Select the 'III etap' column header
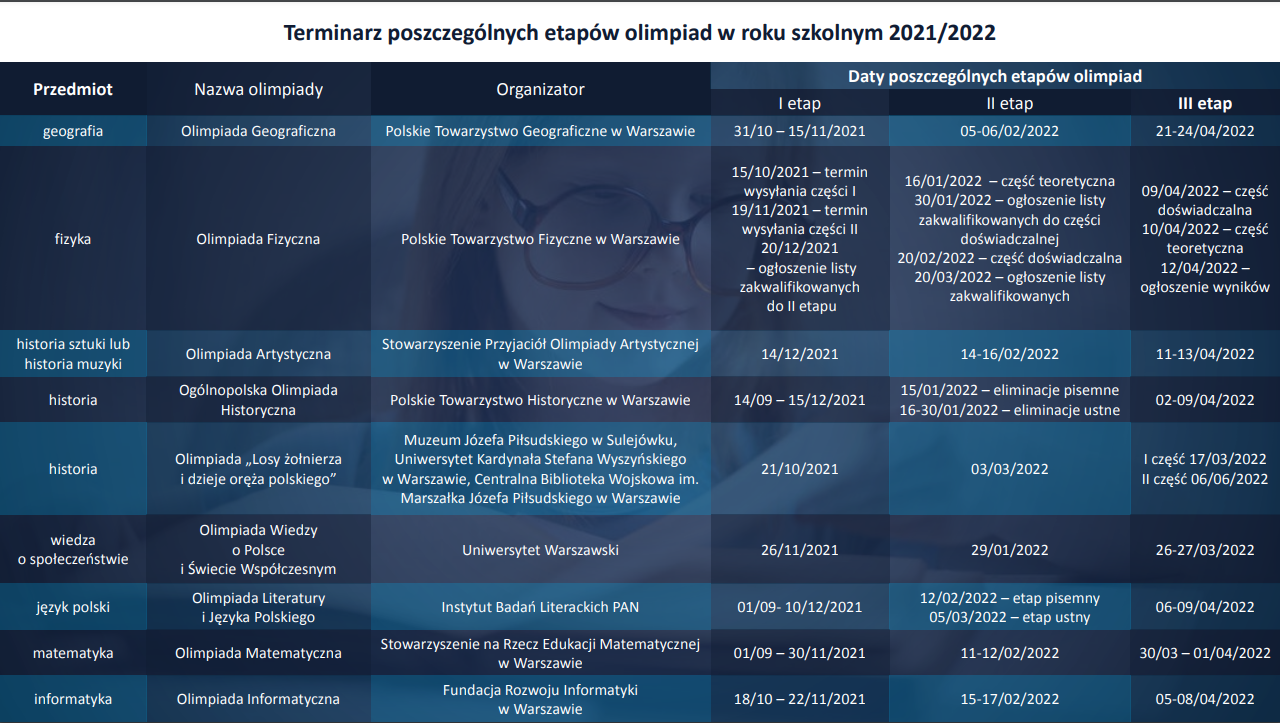 point(1204,103)
